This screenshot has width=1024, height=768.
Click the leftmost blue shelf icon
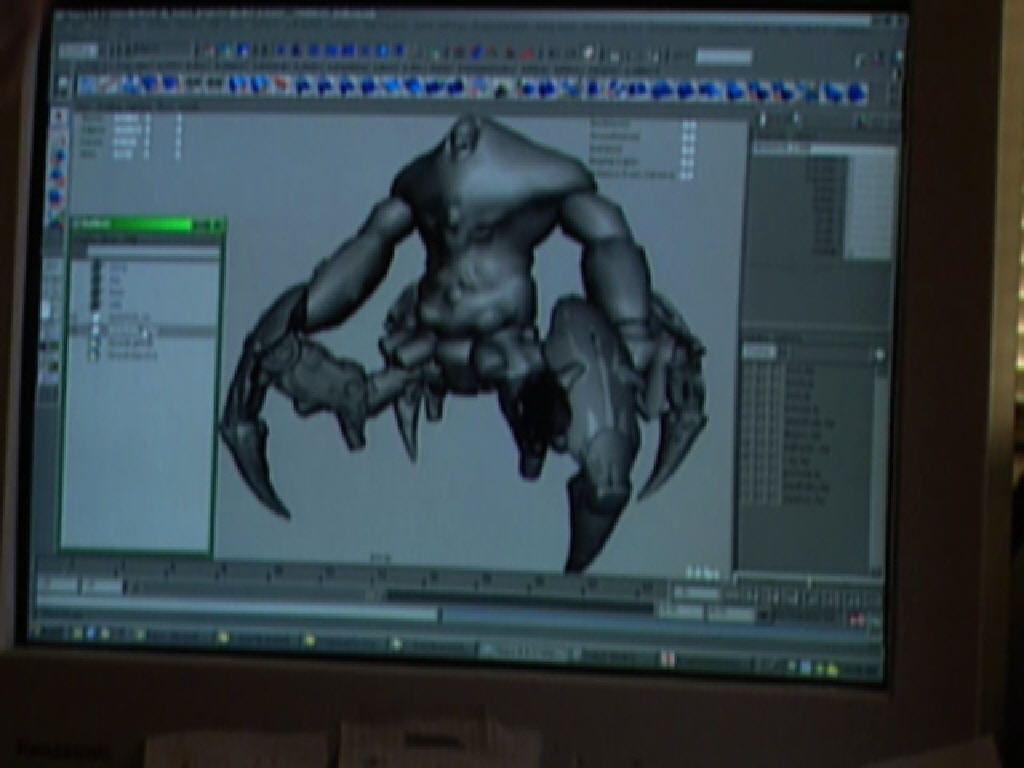click(88, 85)
